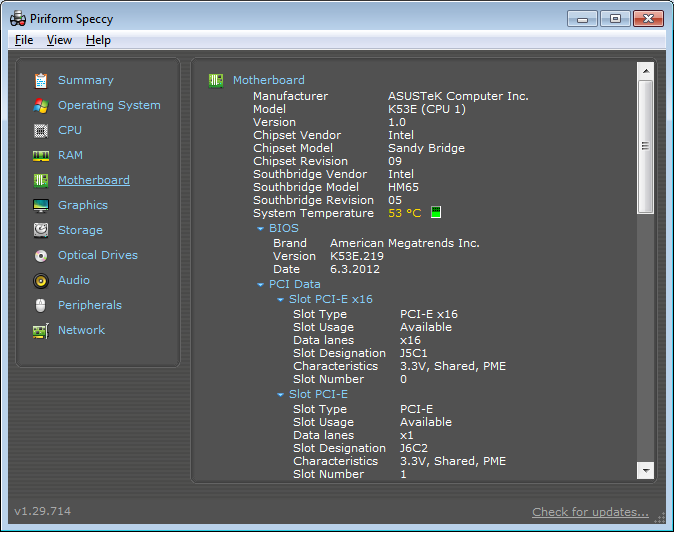Collapse the PCI Data section
Viewport: 682px width, 536px height.
260,285
